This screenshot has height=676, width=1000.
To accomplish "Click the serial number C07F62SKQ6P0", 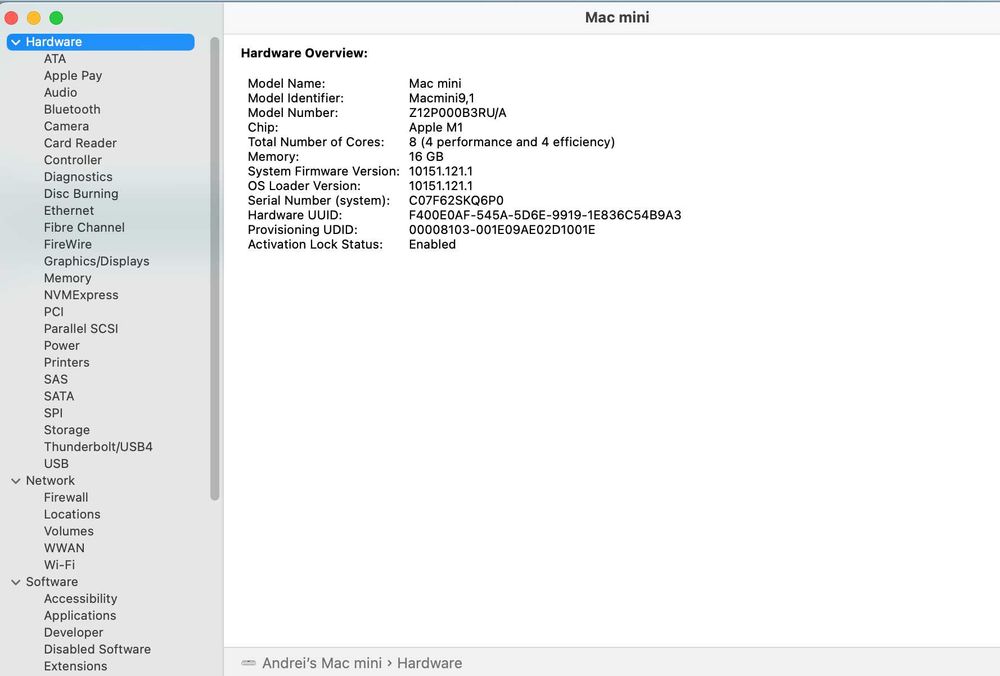I will [x=456, y=201].
